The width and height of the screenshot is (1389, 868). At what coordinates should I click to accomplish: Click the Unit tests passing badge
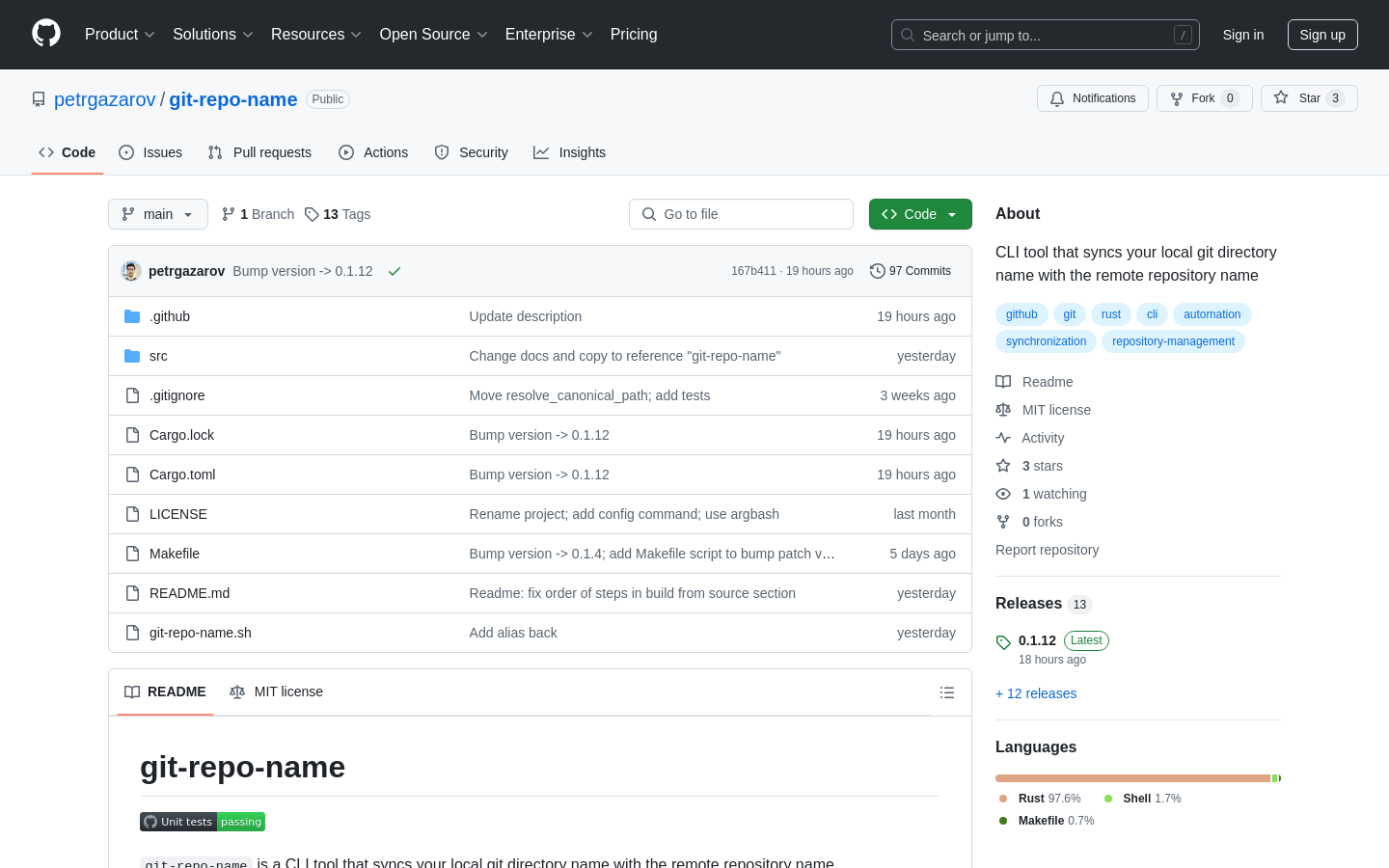pos(203,822)
